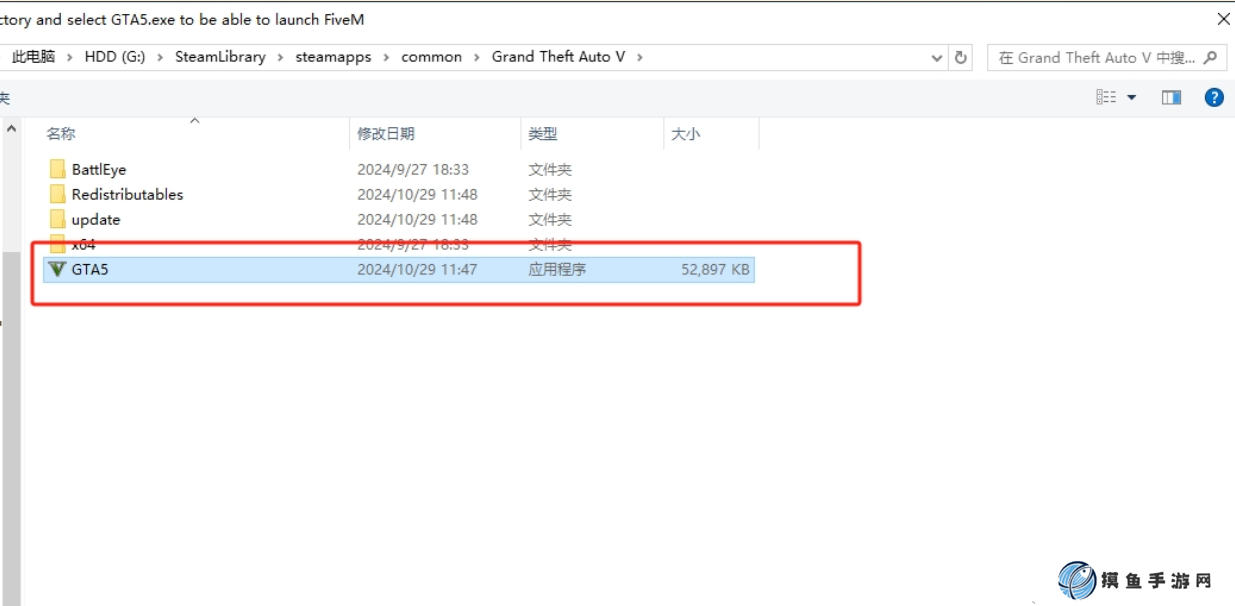1235x606 pixels.
Task: Sort by the 名称 column header
Action: coord(61,134)
